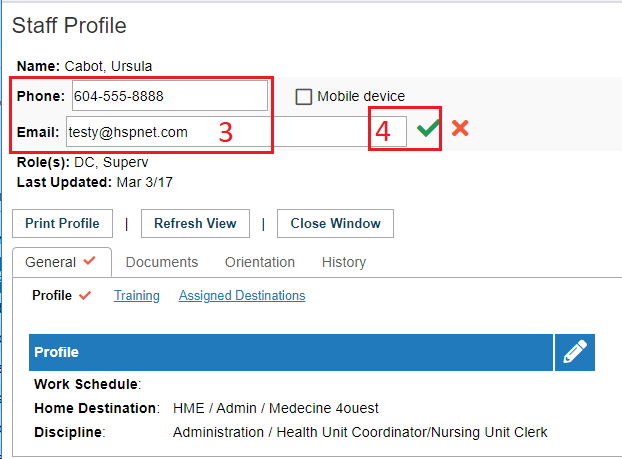Go to the Orientation tab
Viewport: 622px width, 459px height.
click(260, 262)
